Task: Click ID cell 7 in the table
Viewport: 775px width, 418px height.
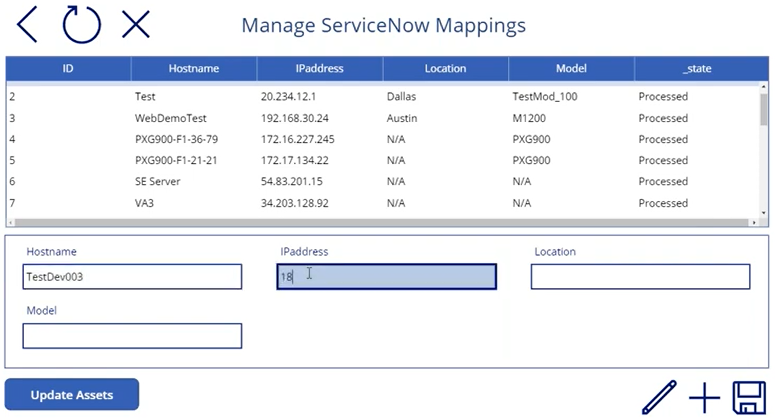Action: pyautogui.click(x=12, y=203)
